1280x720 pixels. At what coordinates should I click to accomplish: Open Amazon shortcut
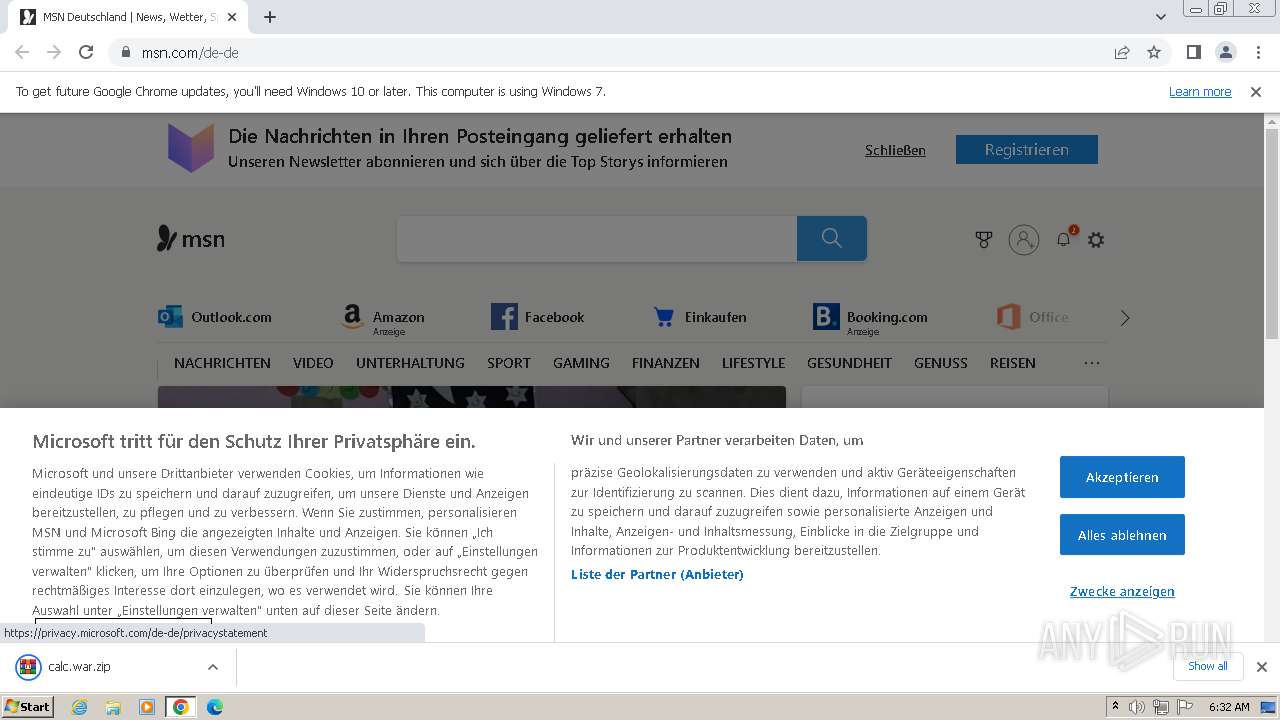coord(382,318)
